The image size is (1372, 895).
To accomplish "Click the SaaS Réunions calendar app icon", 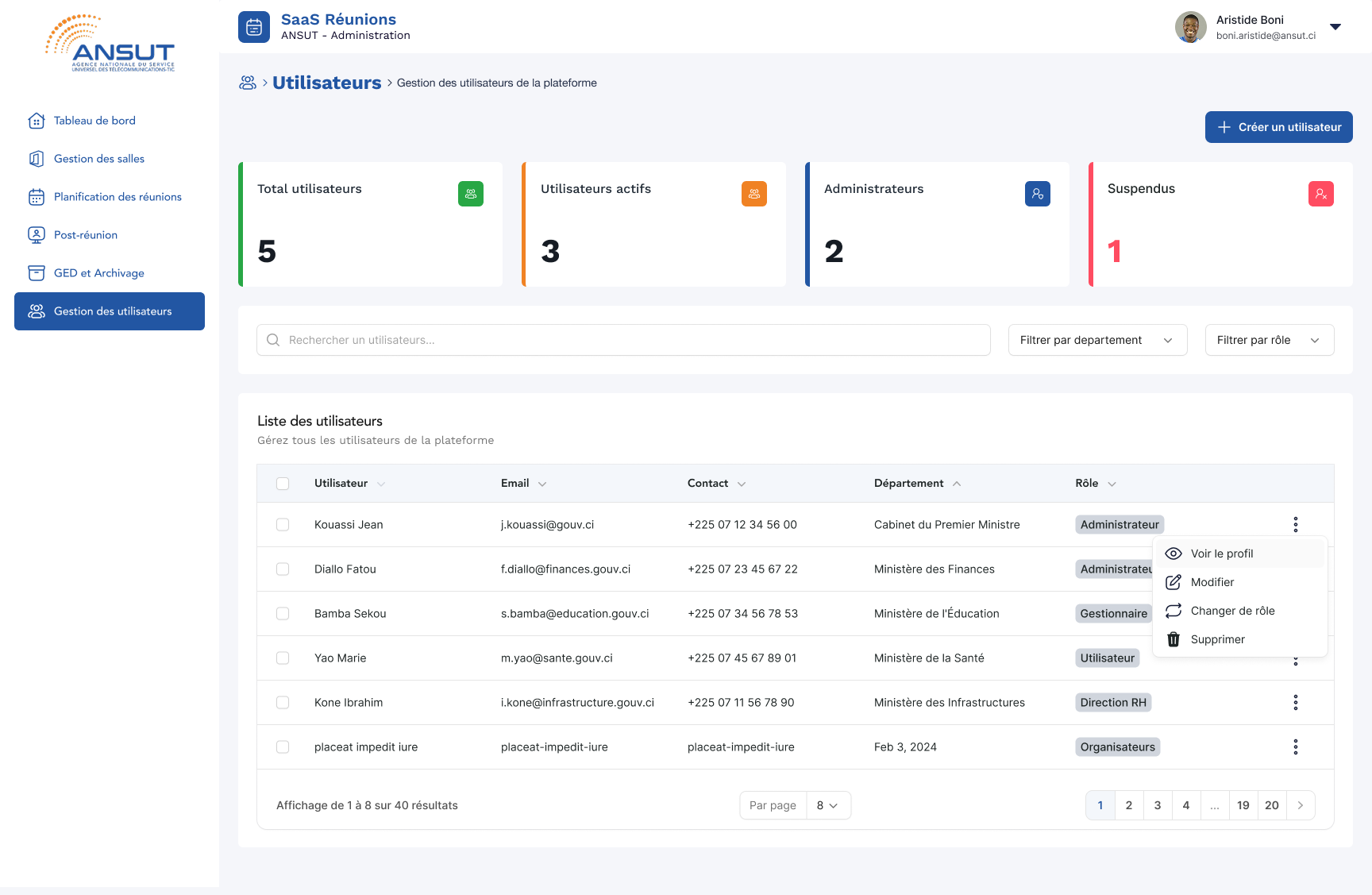I will pyautogui.click(x=254, y=27).
